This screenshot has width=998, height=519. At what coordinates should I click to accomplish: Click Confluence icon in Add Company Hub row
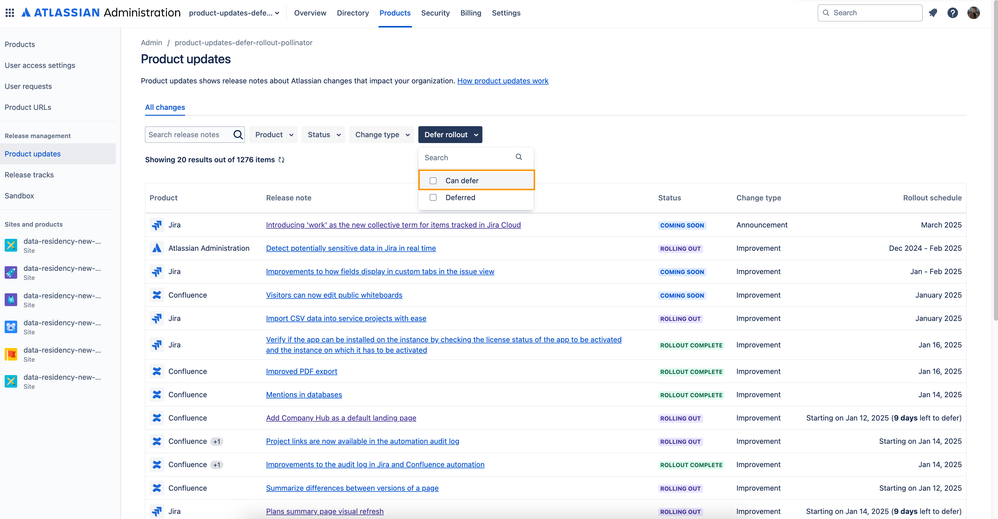tap(157, 418)
